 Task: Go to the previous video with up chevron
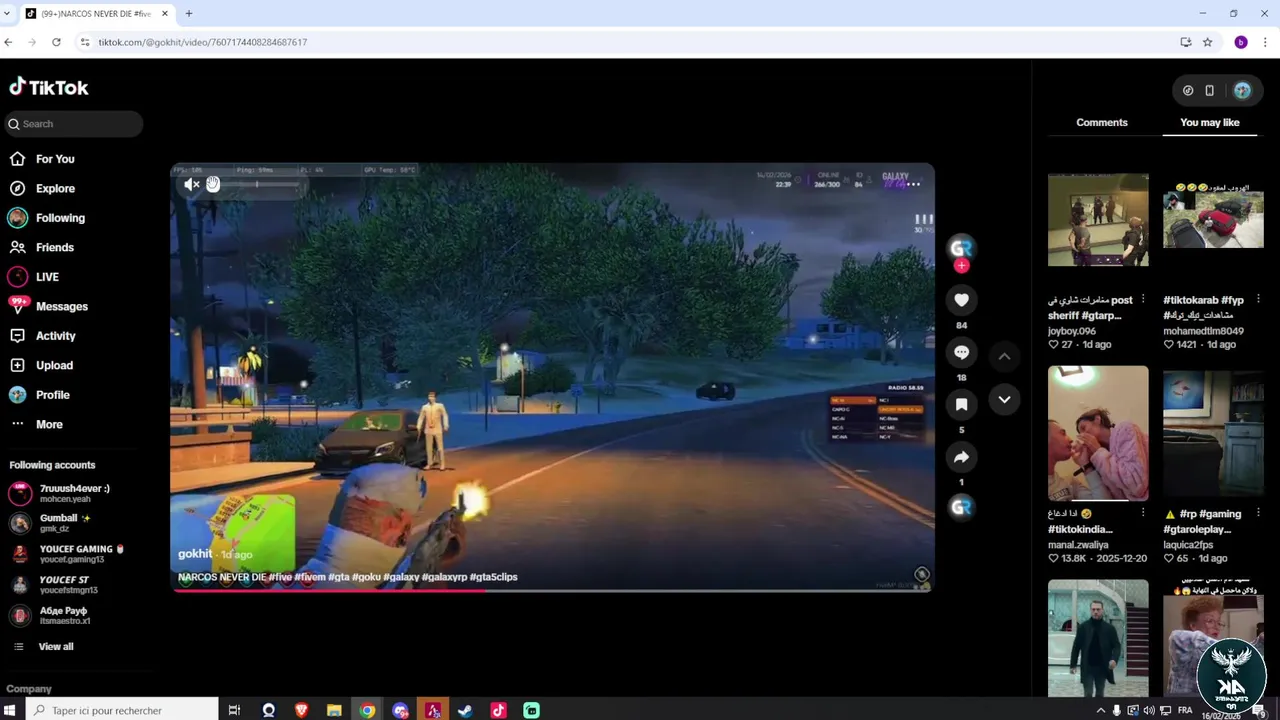[x=1004, y=356]
